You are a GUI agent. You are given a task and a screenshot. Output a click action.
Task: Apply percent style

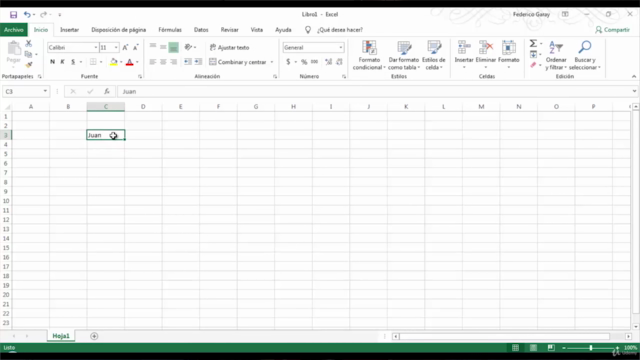[304, 62]
